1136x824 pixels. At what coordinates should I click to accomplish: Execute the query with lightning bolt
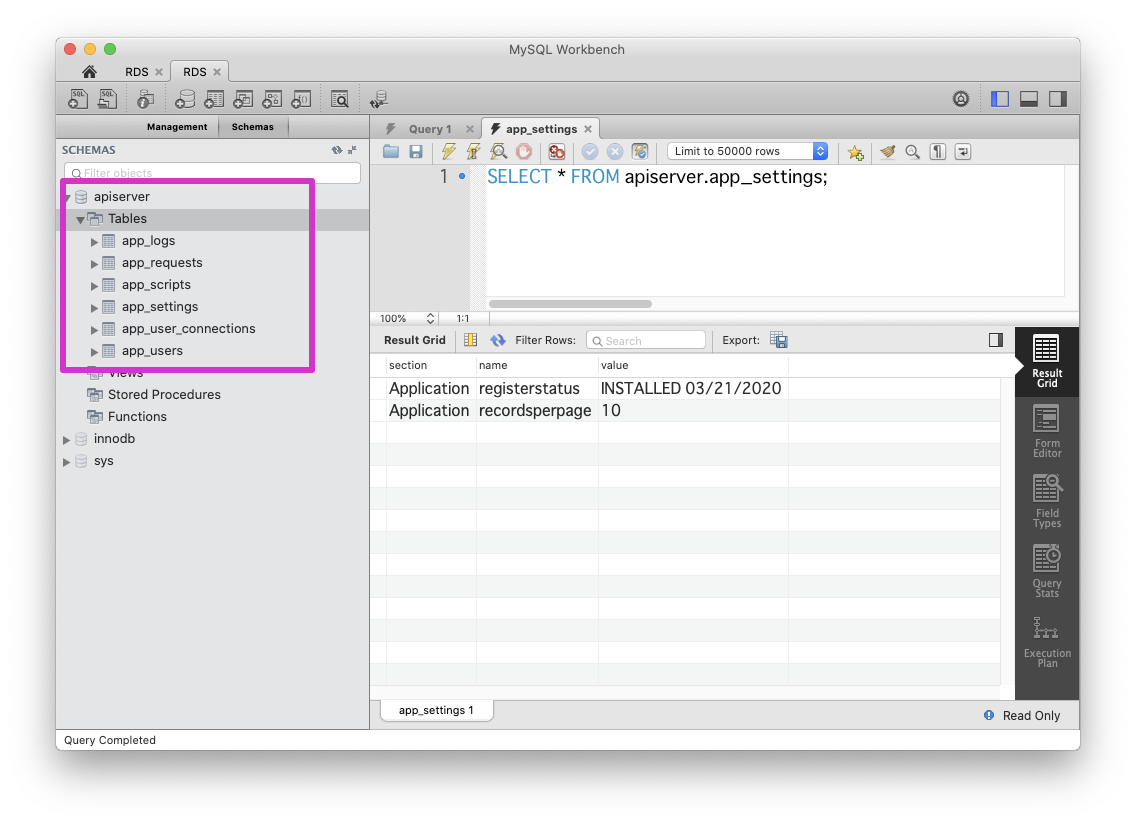pyautogui.click(x=448, y=151)
